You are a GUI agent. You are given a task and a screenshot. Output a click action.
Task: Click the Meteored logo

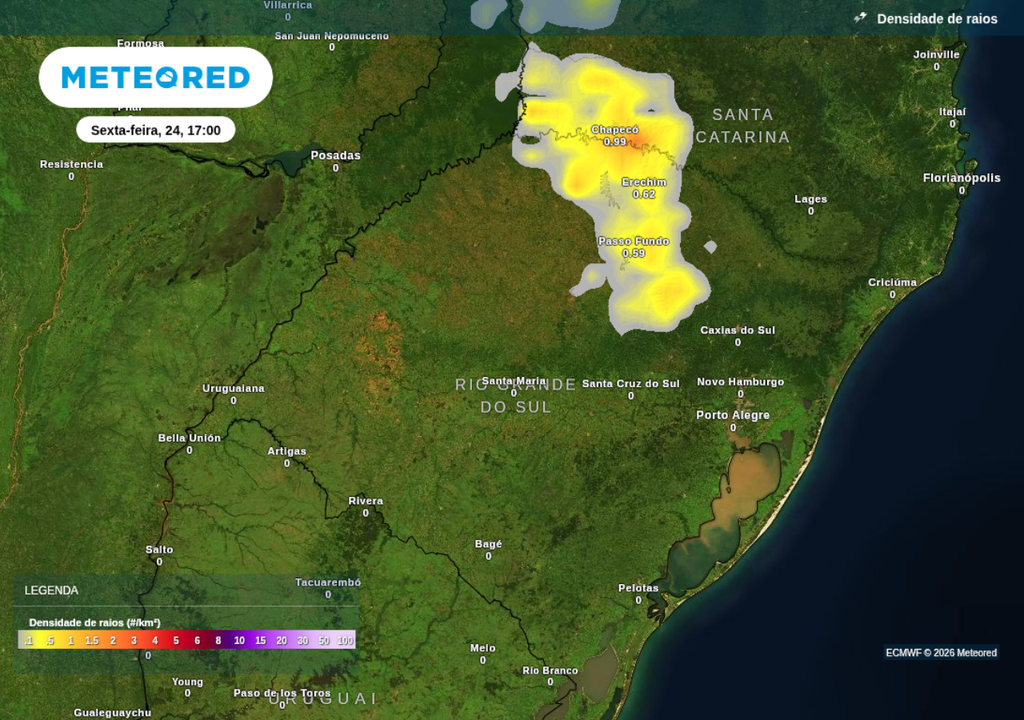[x=155, y=77]
